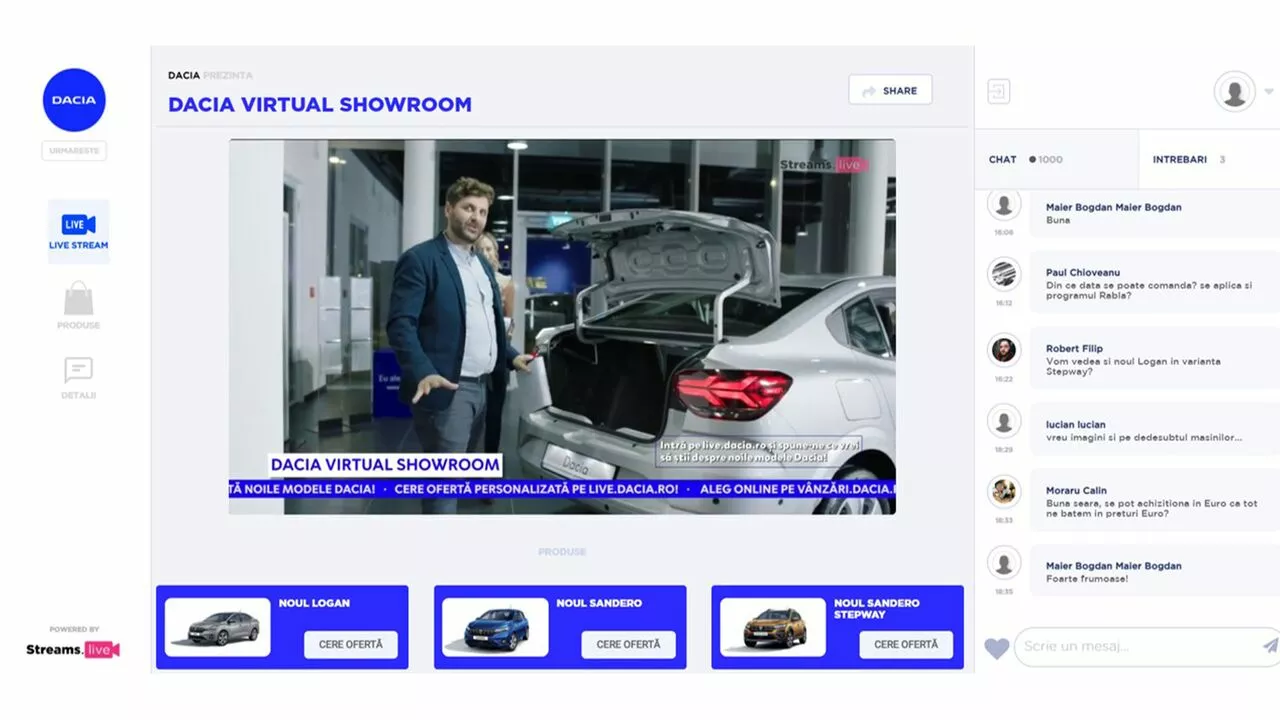Open the Noul Logan car thumbnail
This screenshot has height=720, width=1280.
coord(217,627)
